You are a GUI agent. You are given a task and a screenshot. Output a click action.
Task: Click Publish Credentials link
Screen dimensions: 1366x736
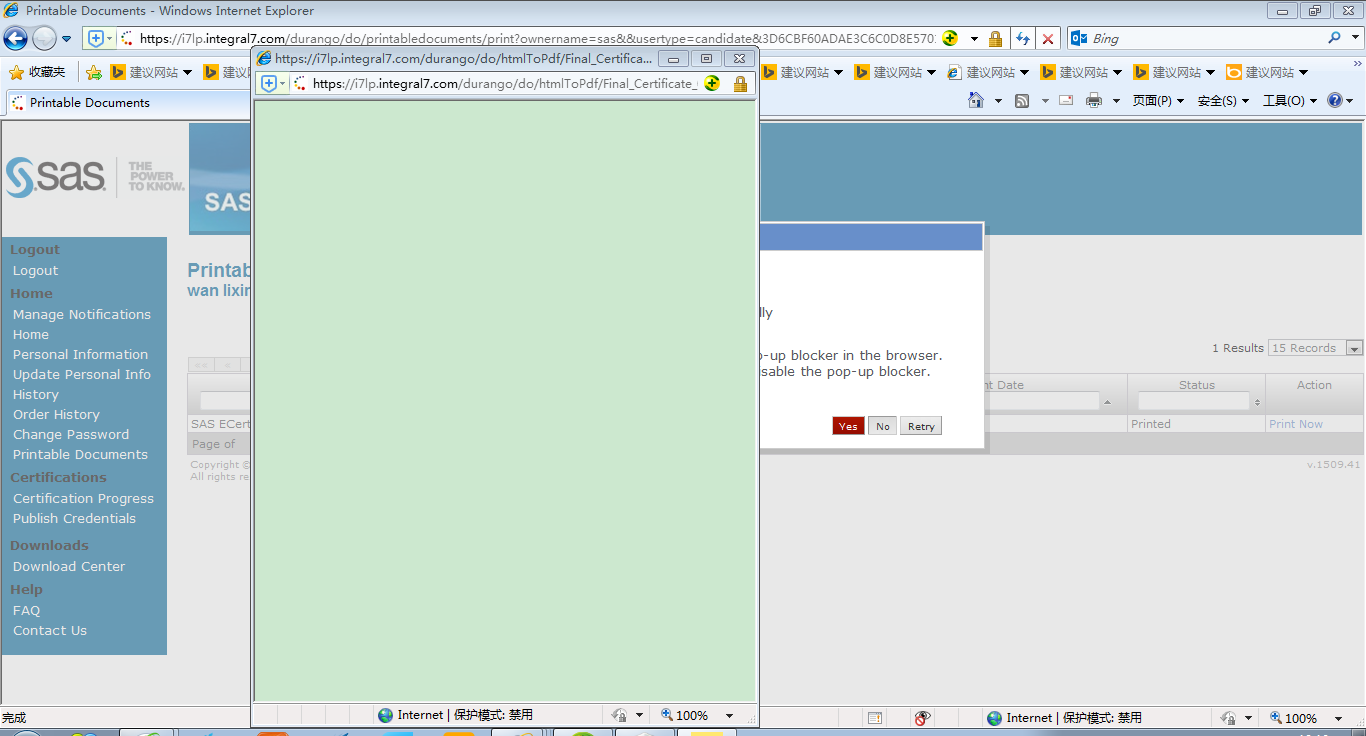(74, 518)
